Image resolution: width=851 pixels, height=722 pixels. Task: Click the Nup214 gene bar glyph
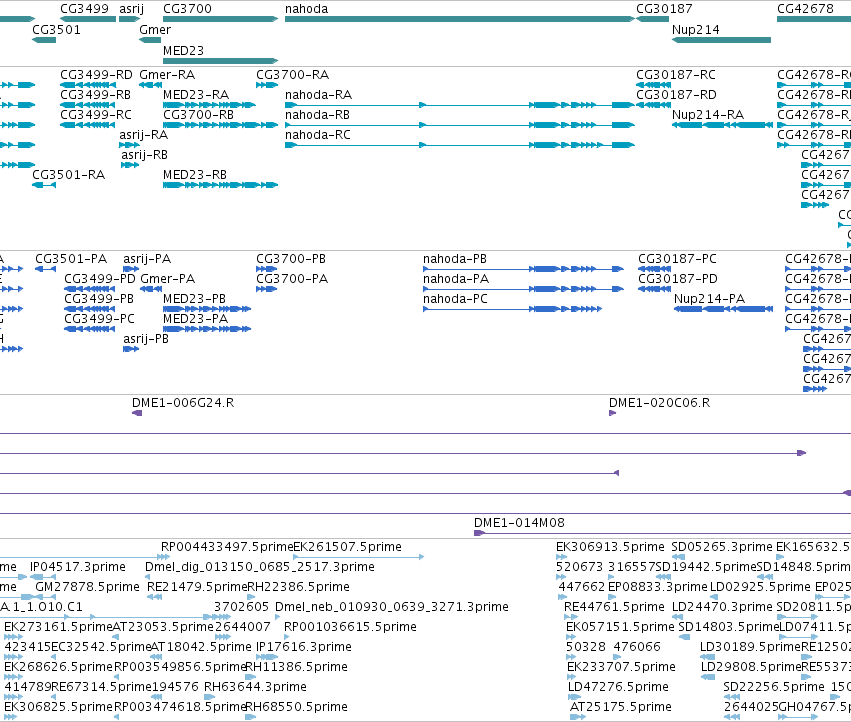pos(721,40)
